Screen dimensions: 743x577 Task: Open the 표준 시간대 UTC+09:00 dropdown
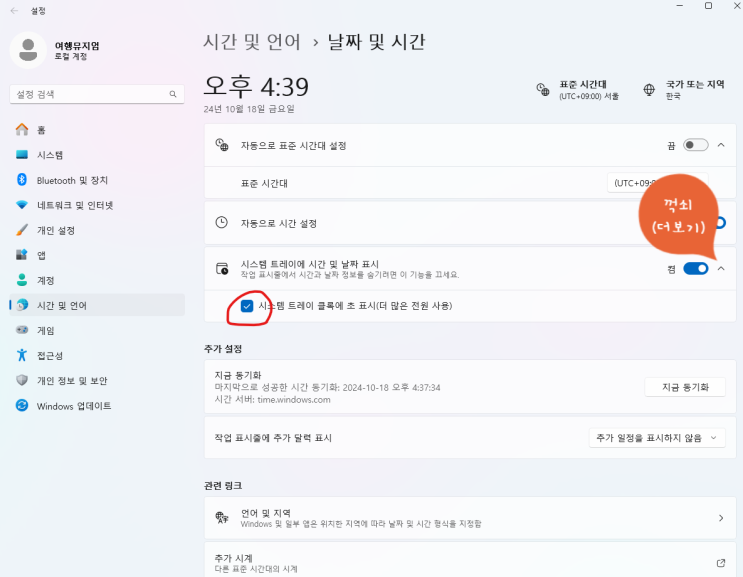pyautogui.click(x=640, y=183)
